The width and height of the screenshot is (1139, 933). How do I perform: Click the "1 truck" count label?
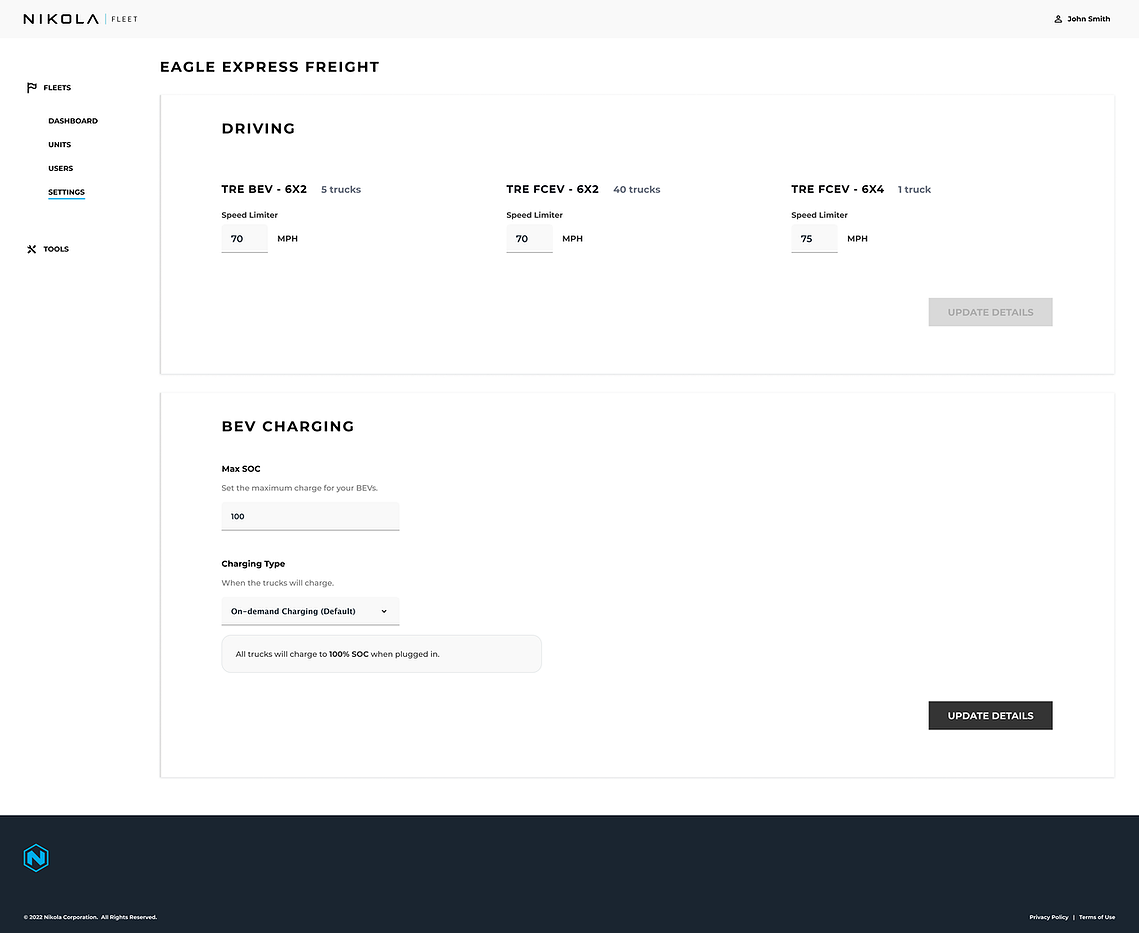click(914, 190)
